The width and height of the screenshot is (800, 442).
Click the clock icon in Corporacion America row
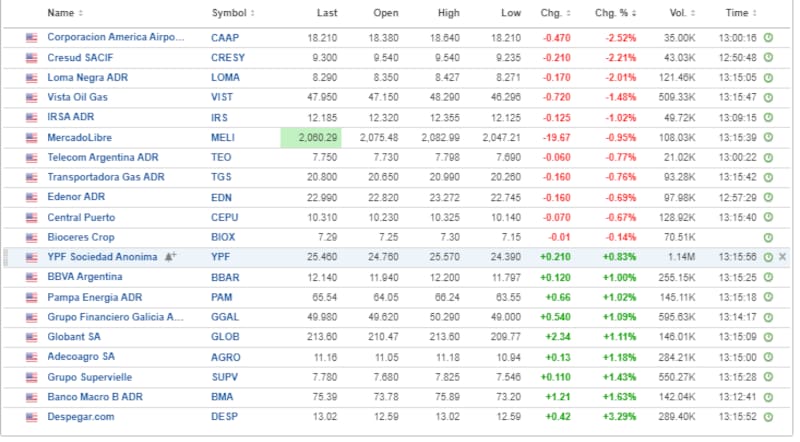pos(767,37)
